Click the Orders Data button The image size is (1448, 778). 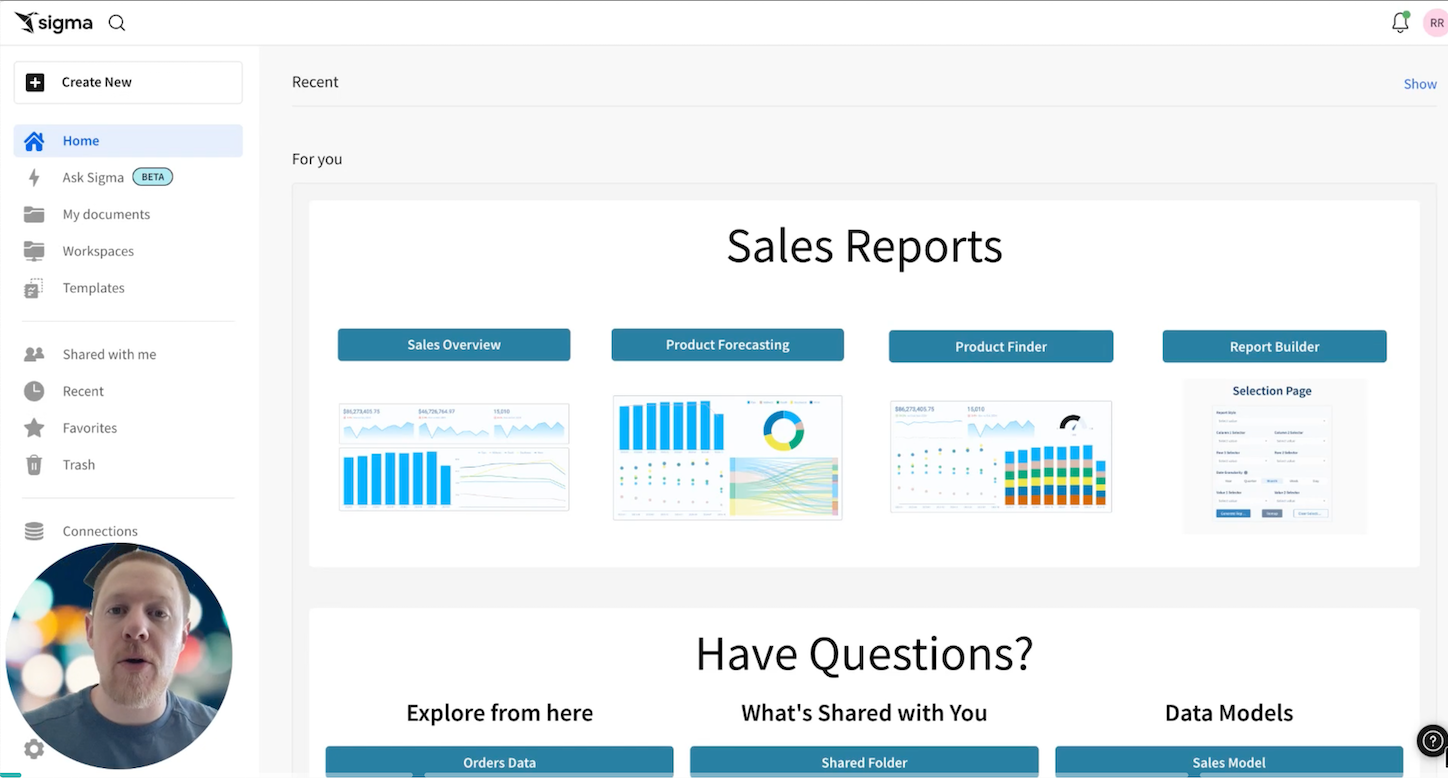pyautogui.click(x=500, y=762)
